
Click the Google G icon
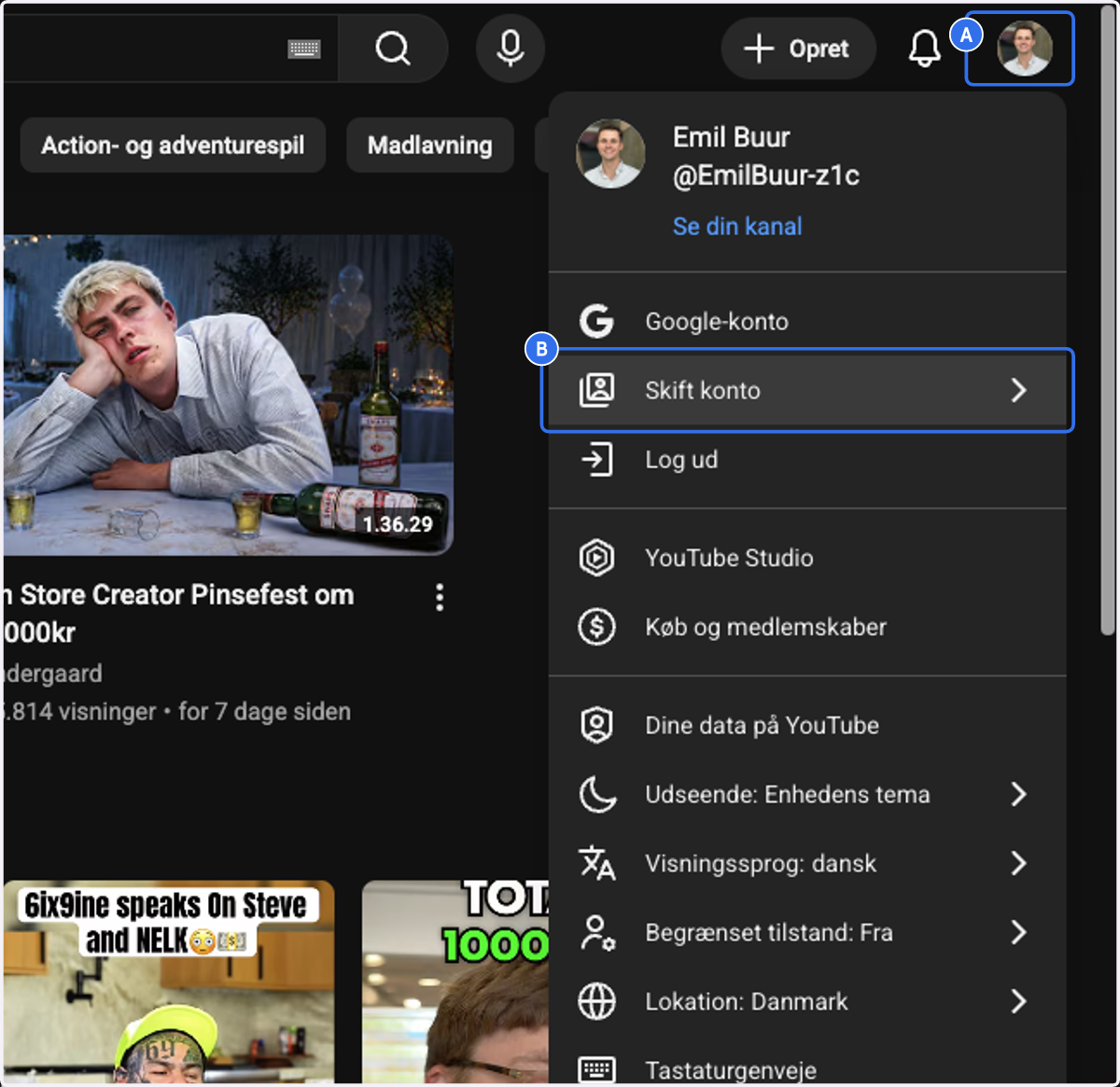coord(596,321)
